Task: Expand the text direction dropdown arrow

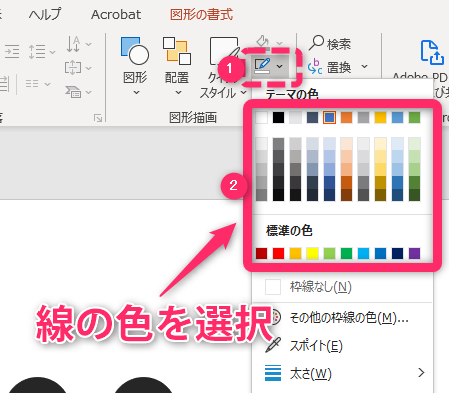Action: [x=89, y=44]
